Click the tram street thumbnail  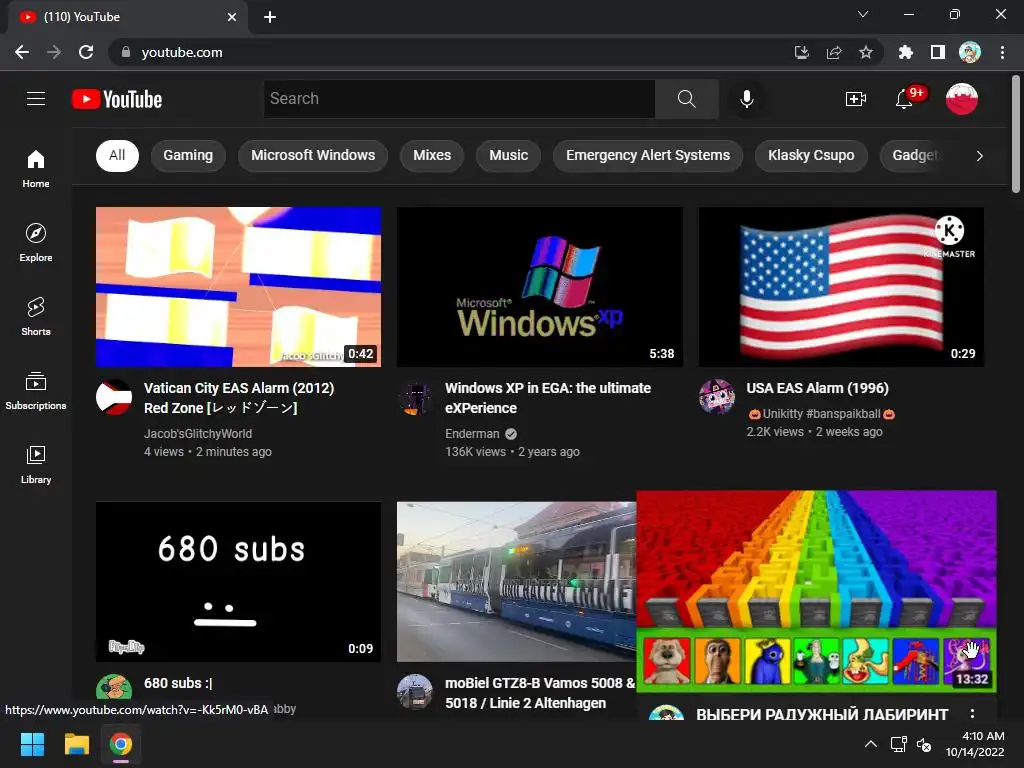(517, 582)
